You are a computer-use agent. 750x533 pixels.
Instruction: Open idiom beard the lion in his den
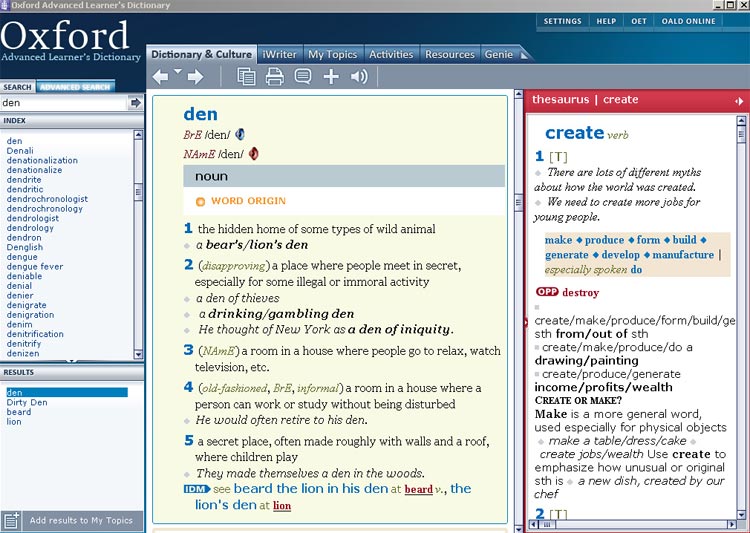click(x=311, y=489)
